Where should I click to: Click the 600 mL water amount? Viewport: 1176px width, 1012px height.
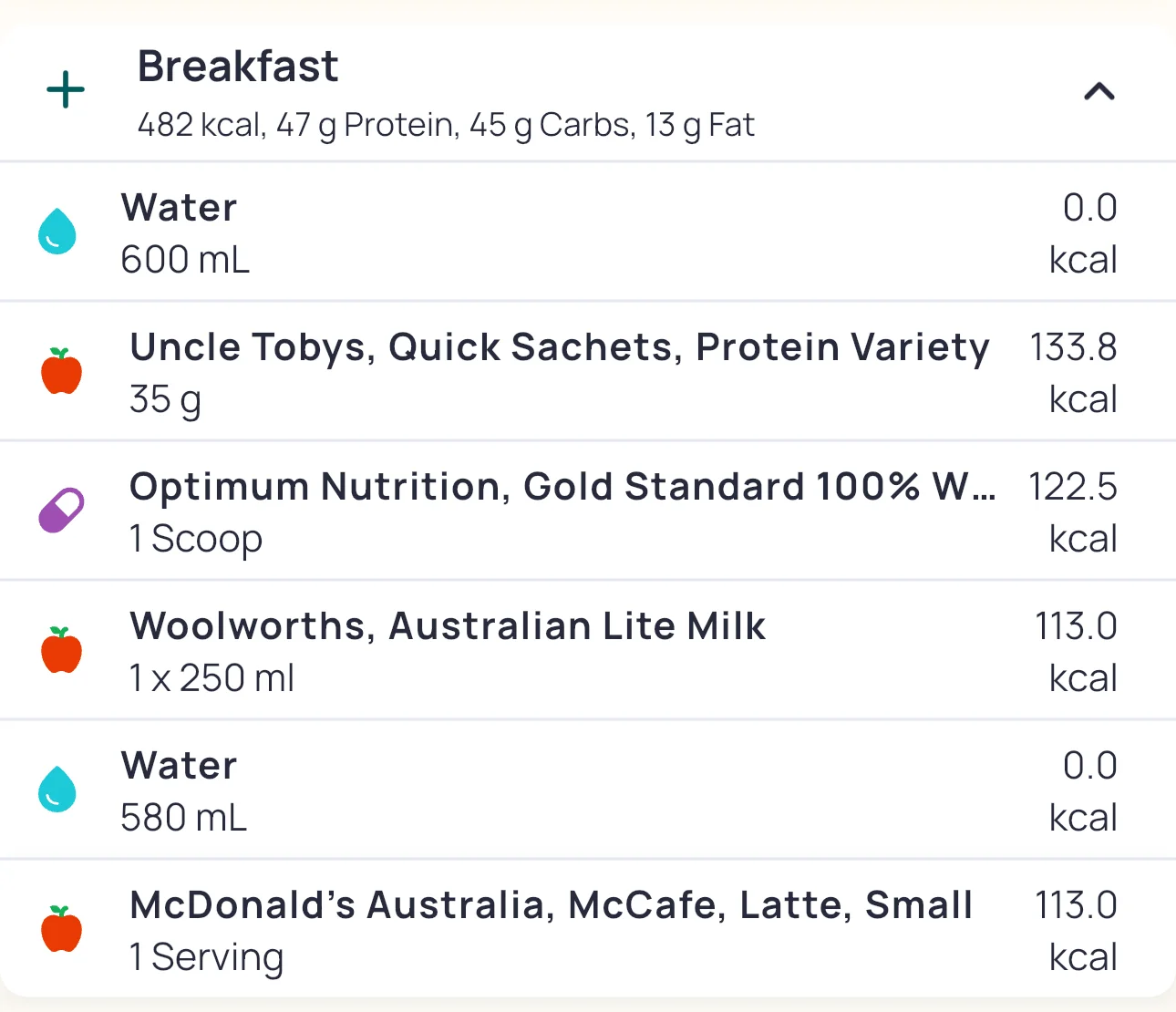click(185, 260)
